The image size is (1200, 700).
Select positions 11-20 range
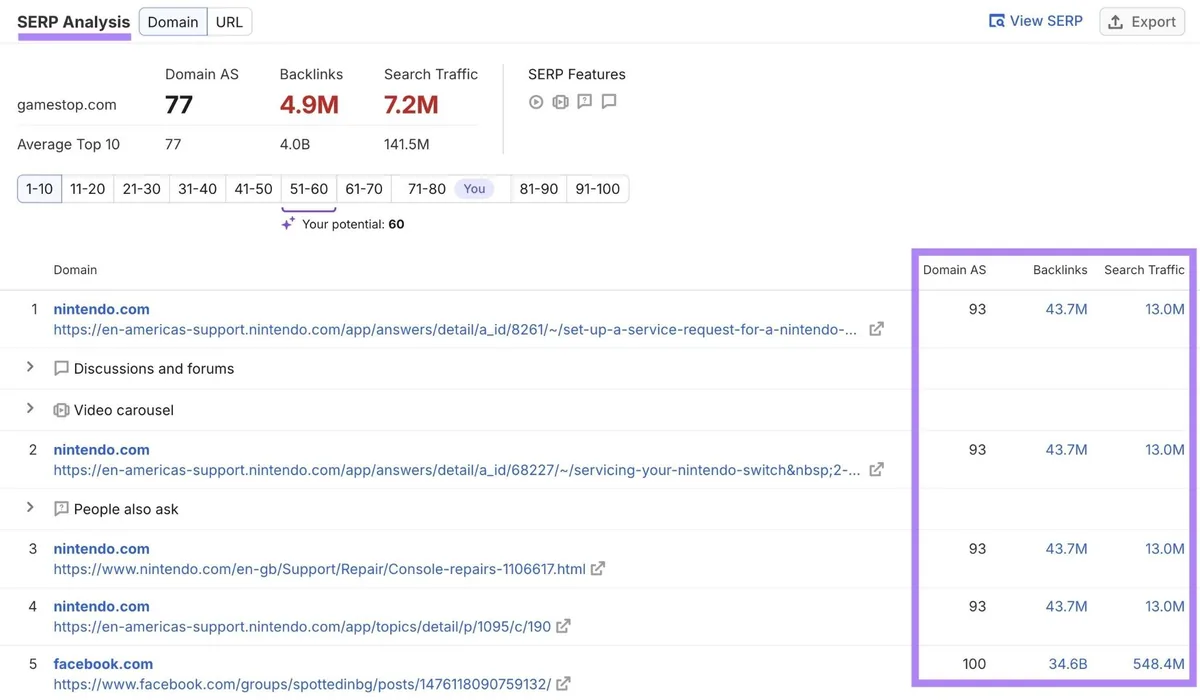[x=88, y=189]
